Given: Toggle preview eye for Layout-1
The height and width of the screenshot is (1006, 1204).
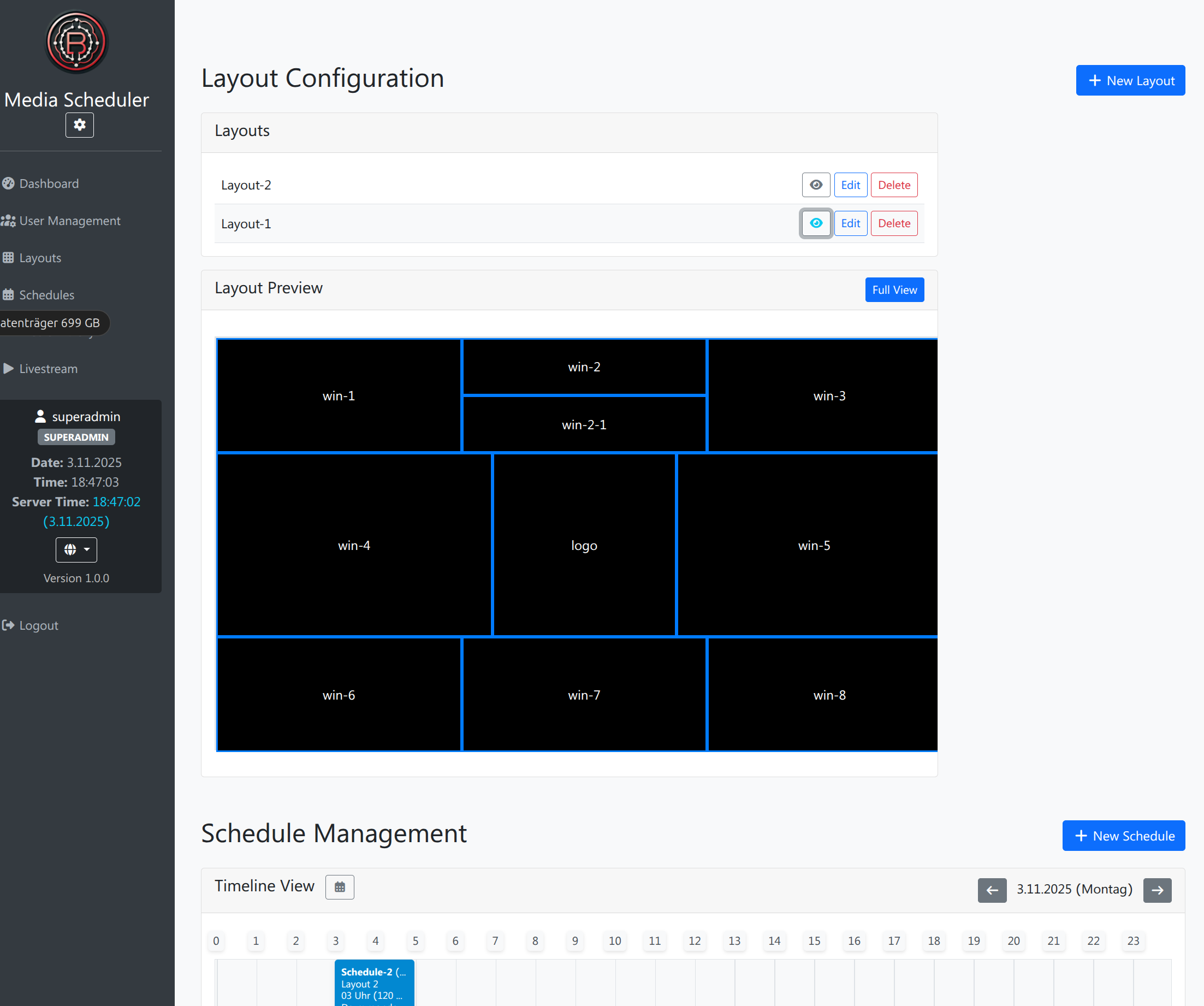Looking at the screenshot, I should [815, 223].
